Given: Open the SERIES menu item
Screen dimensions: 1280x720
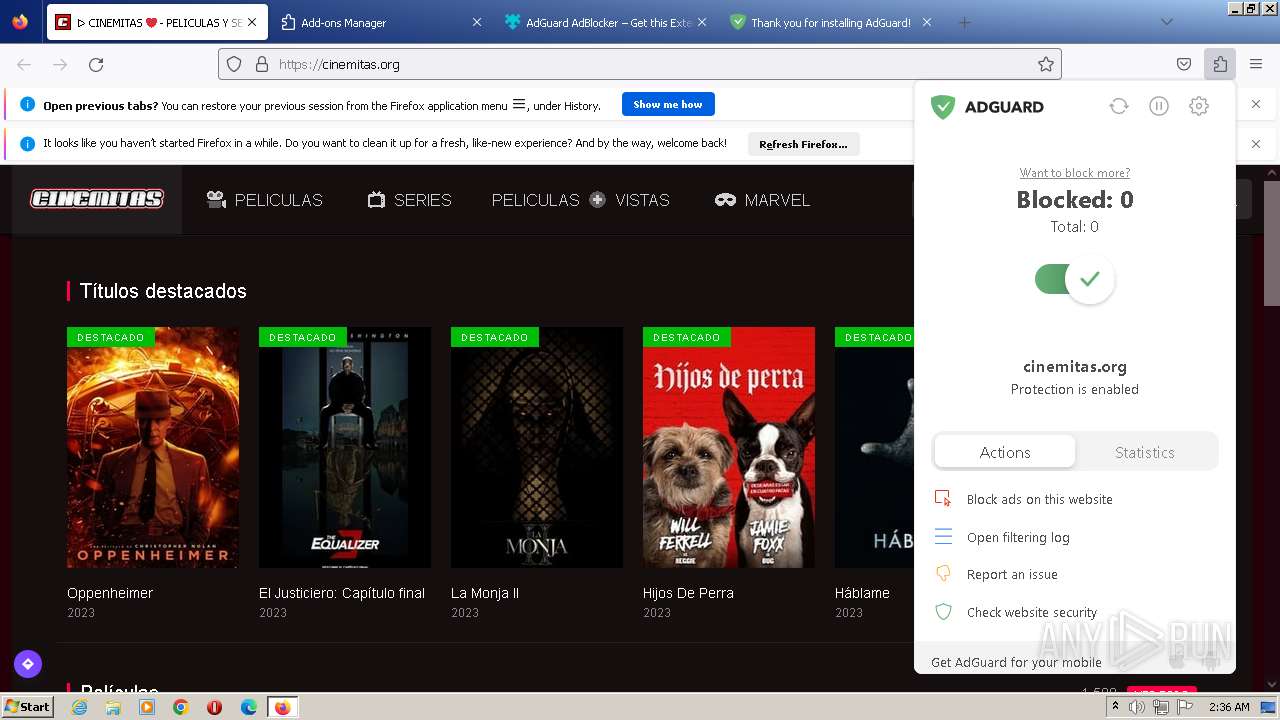Looking at the screenshot, I should tap(409, 200).
